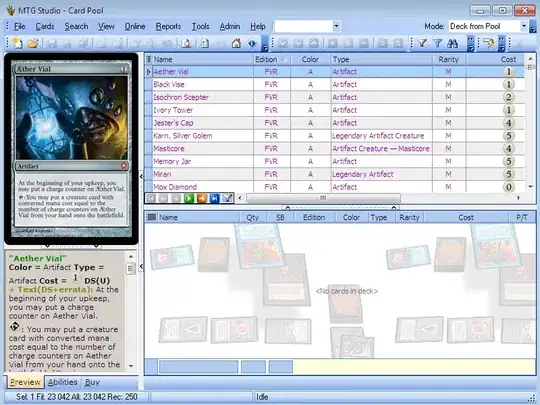The height and width of the screenshot is (405, 540).
Task: Open the Admin menu
Action: [x=230, y=26]
